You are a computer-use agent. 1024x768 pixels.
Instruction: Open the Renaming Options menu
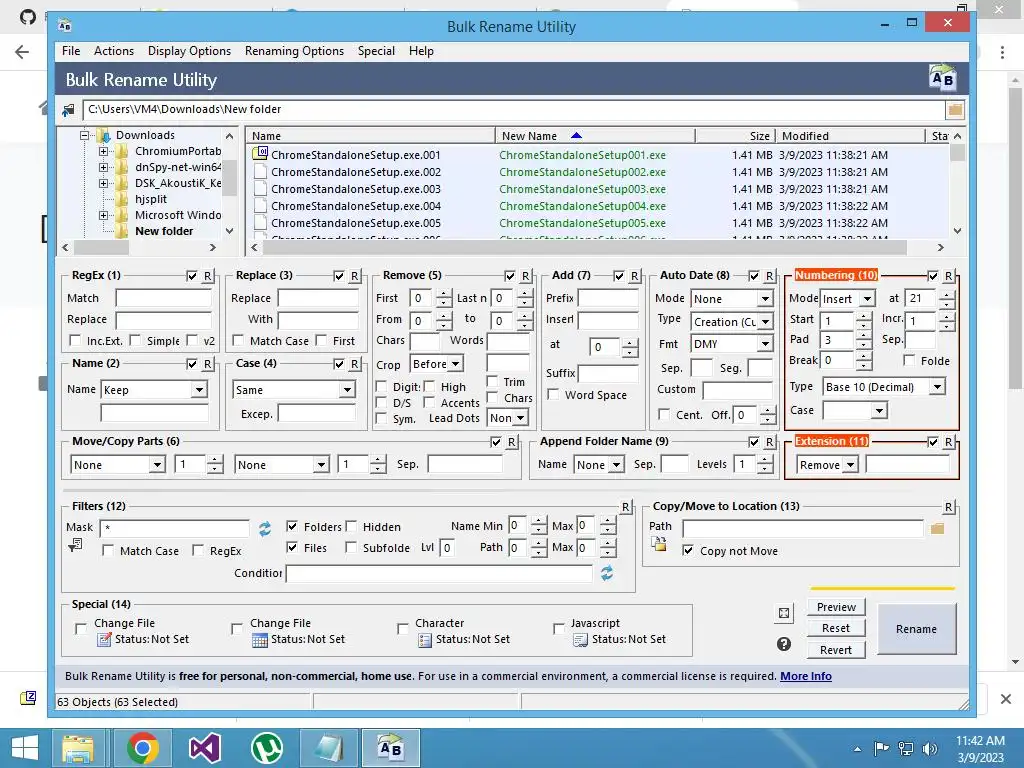294,51
